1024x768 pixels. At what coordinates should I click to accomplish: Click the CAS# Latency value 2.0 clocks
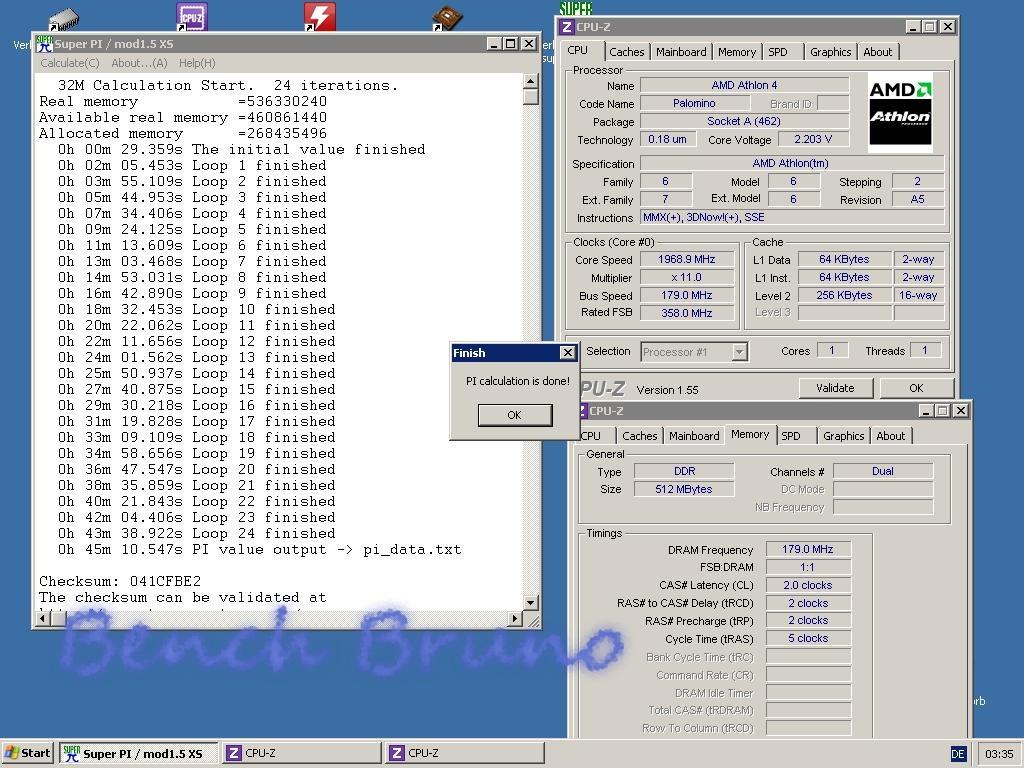click(x=808, y=585)
